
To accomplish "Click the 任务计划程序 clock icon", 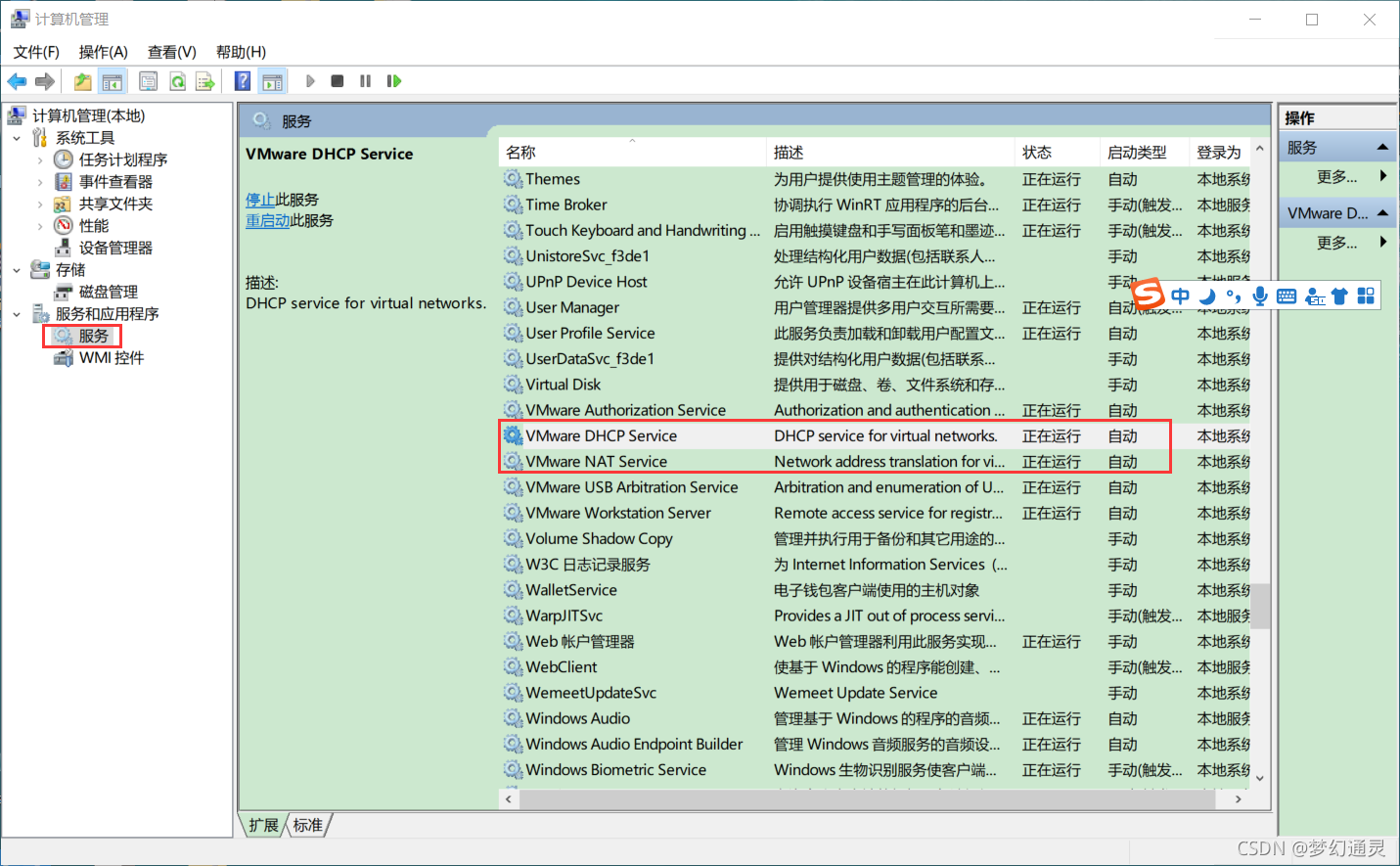I will point(64,160).
